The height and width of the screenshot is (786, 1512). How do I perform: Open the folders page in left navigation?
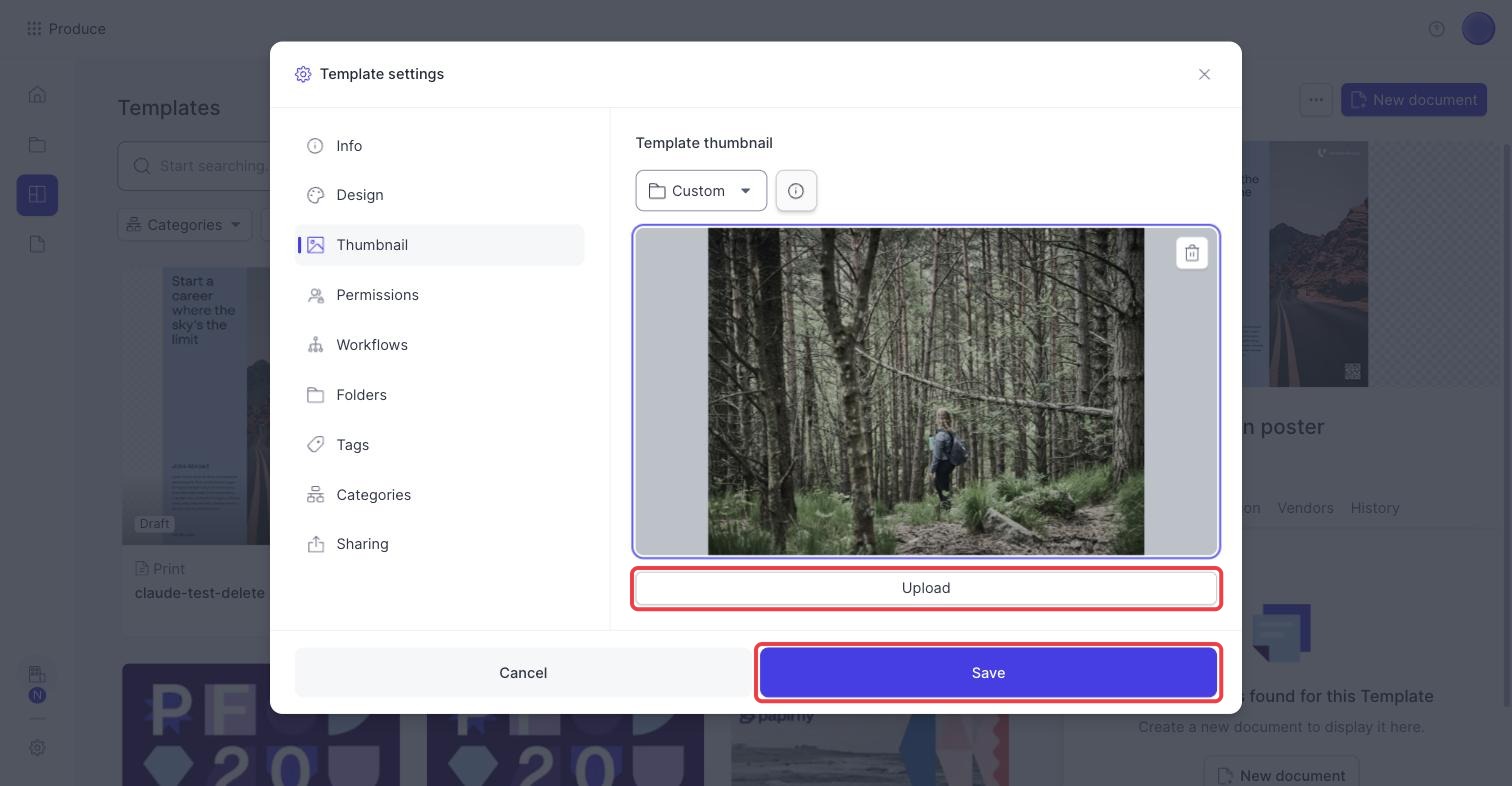click(37, 145)
